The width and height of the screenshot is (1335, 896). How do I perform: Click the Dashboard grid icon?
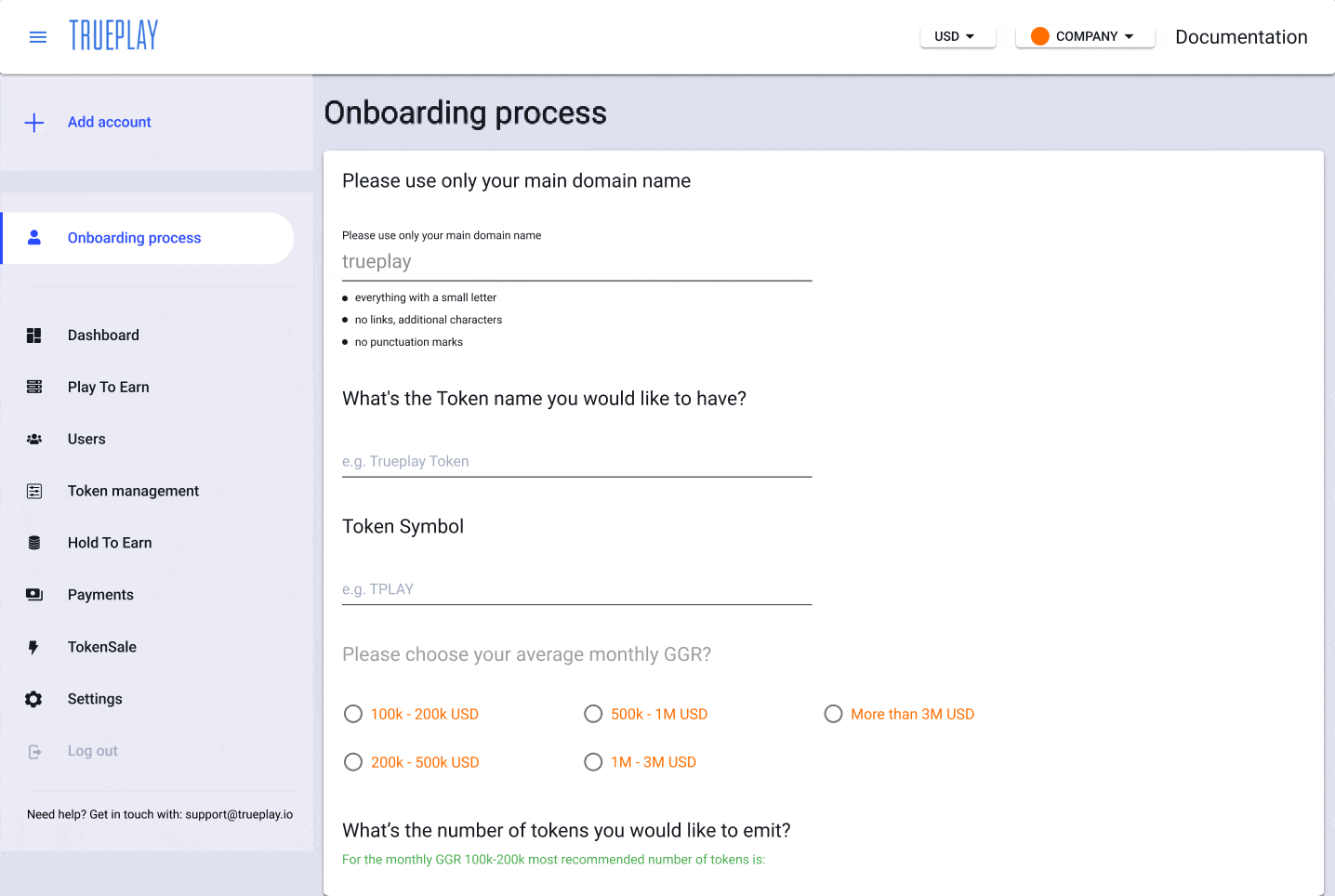pos(34,336)
